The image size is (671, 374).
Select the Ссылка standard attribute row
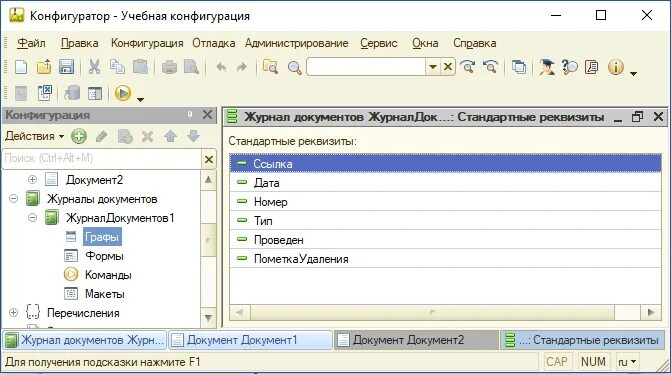coord(445,163)
